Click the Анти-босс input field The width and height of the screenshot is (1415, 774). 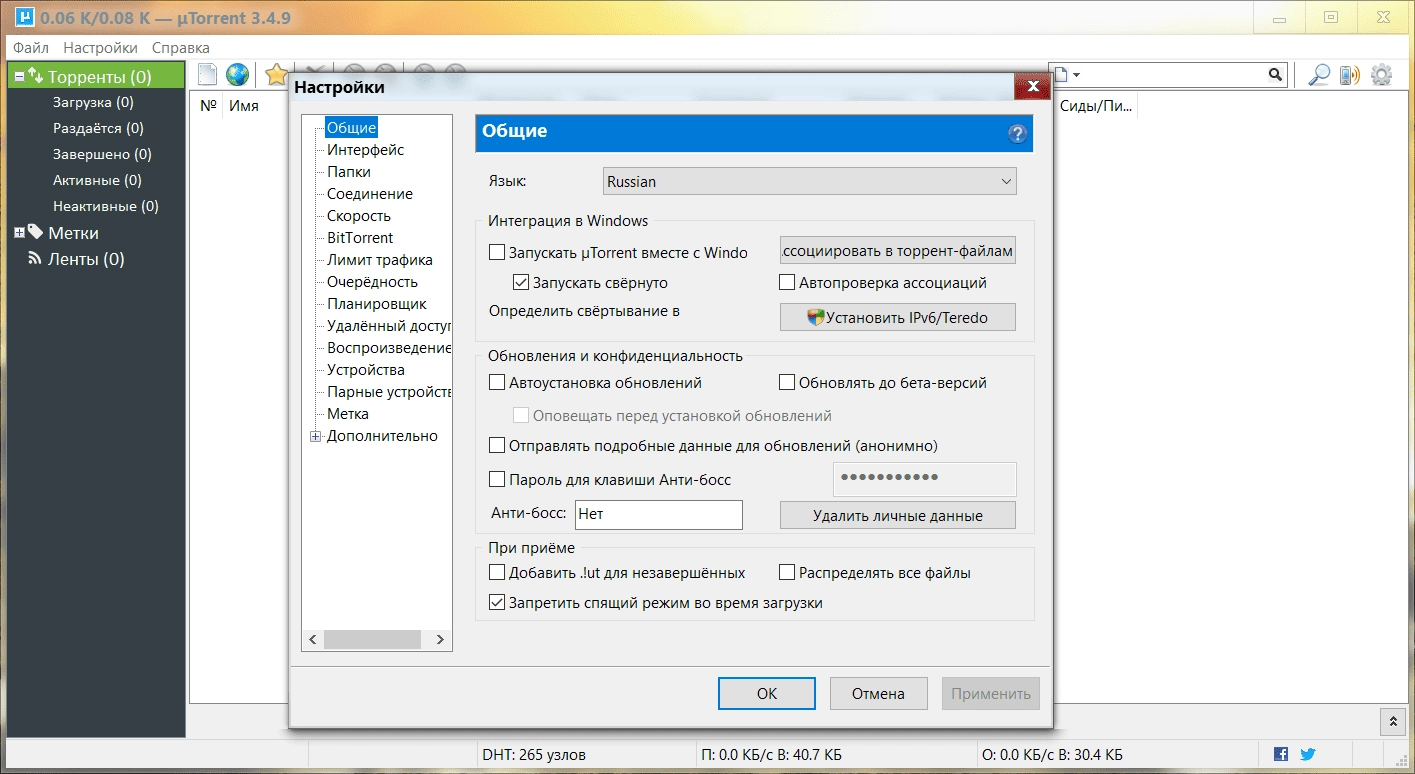pos(658,514)
